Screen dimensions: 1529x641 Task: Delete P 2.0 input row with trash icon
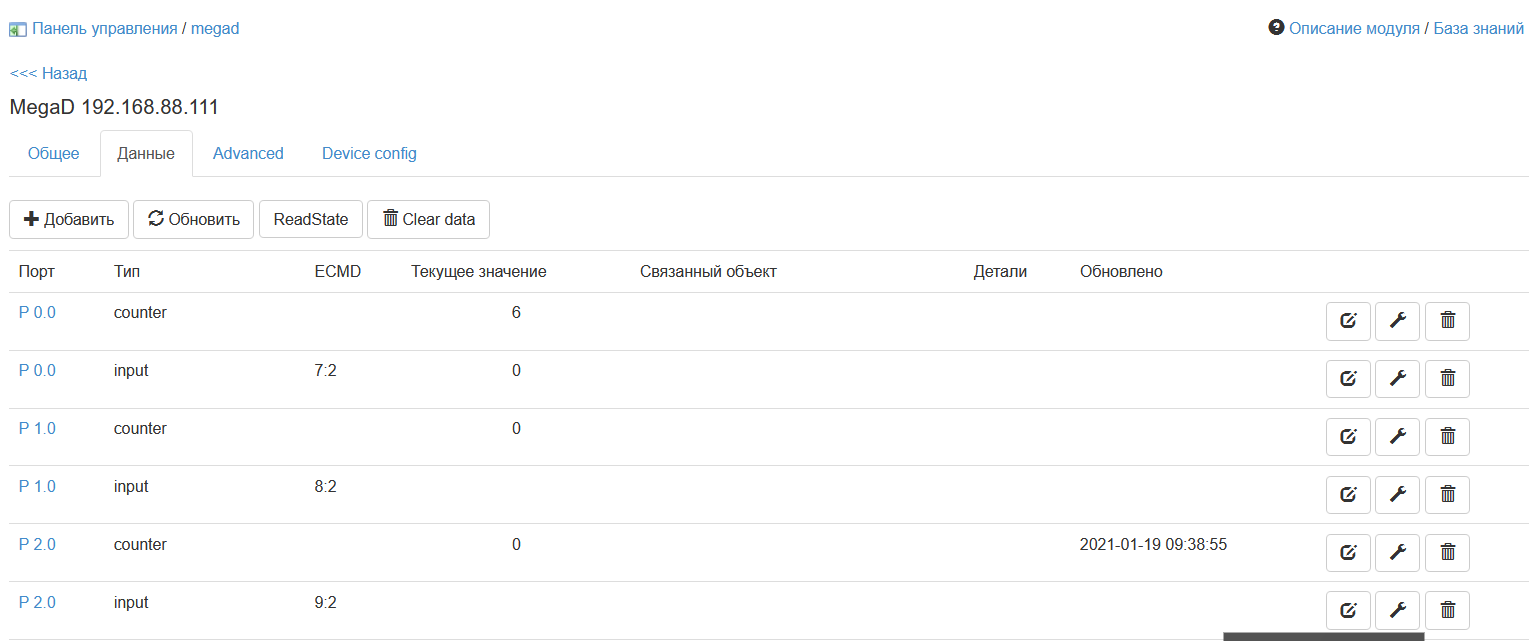pyautogui.click(x=1447, y=611)
